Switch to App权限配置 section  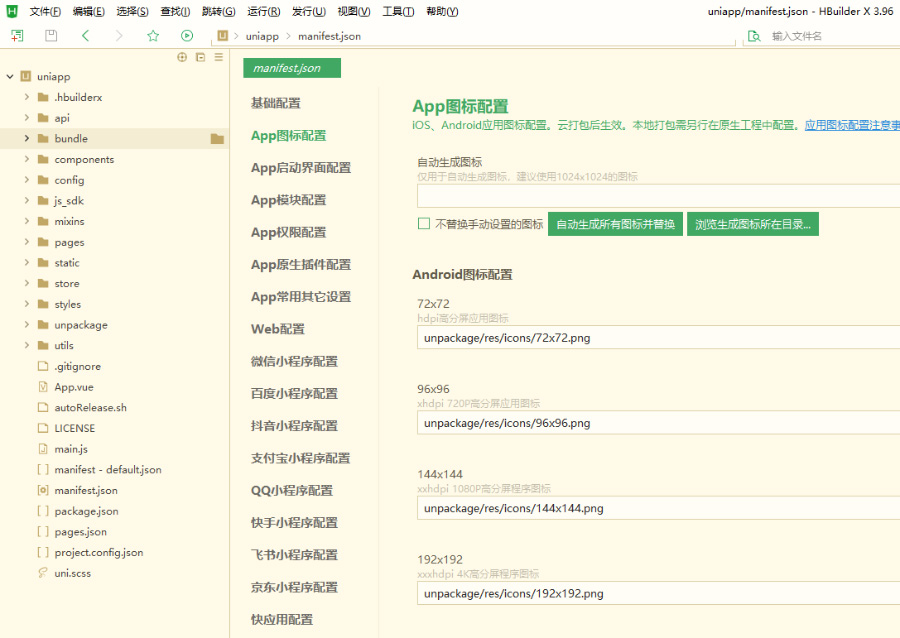click(288, 232)
